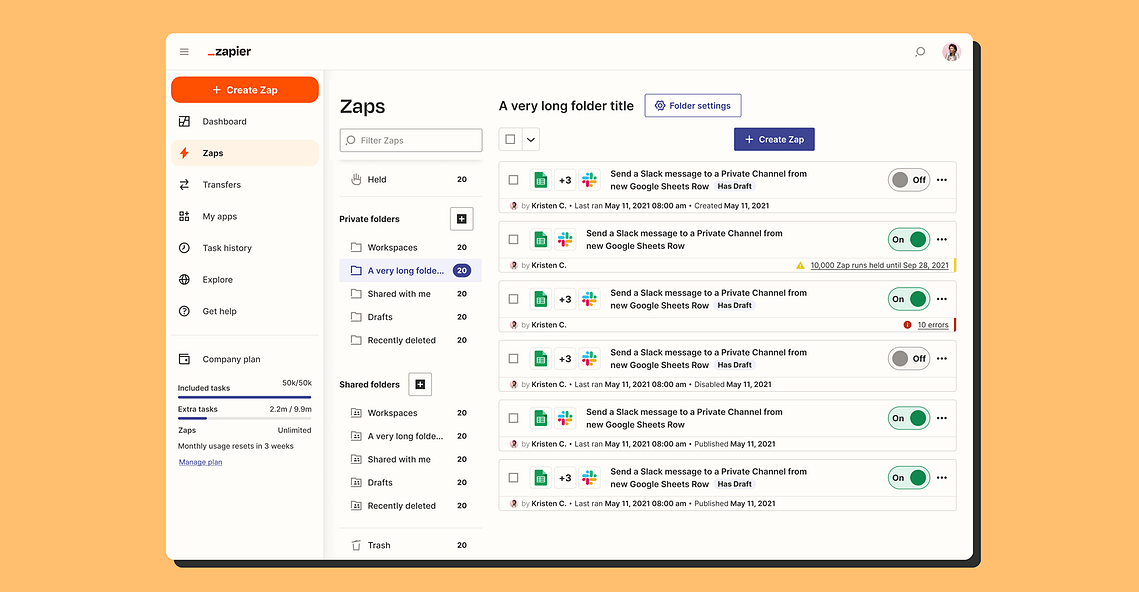Viewport: 1139px width, 592px height.
Task: Click the +3 apps badge on zap Created May 11
Action: click(x=565, y=180)
